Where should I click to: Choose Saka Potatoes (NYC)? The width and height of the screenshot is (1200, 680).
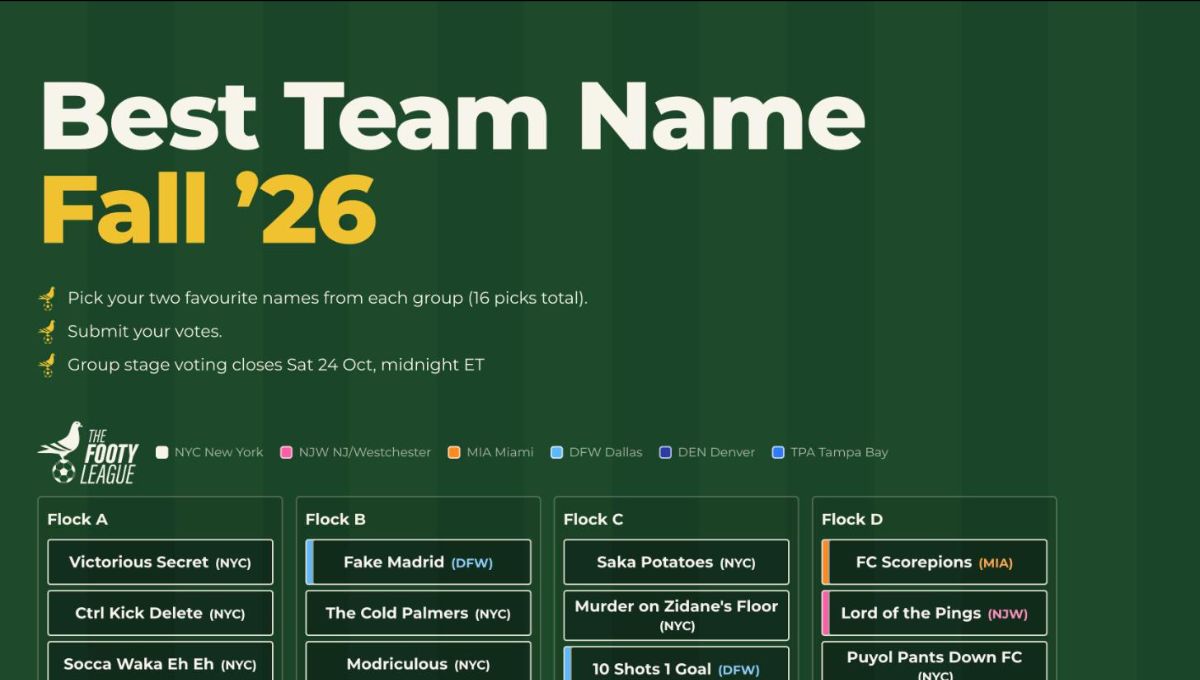tap(676, 562)
